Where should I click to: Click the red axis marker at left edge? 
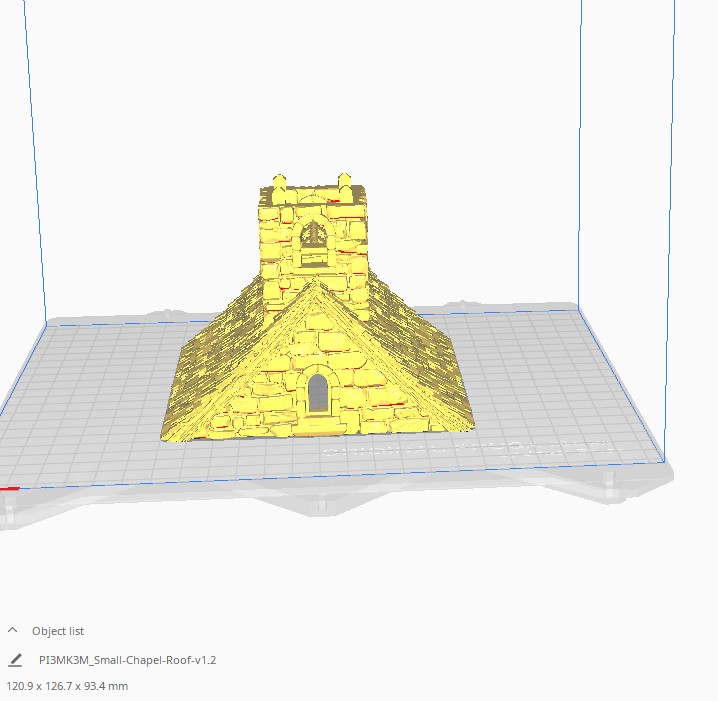pos(10,489)
